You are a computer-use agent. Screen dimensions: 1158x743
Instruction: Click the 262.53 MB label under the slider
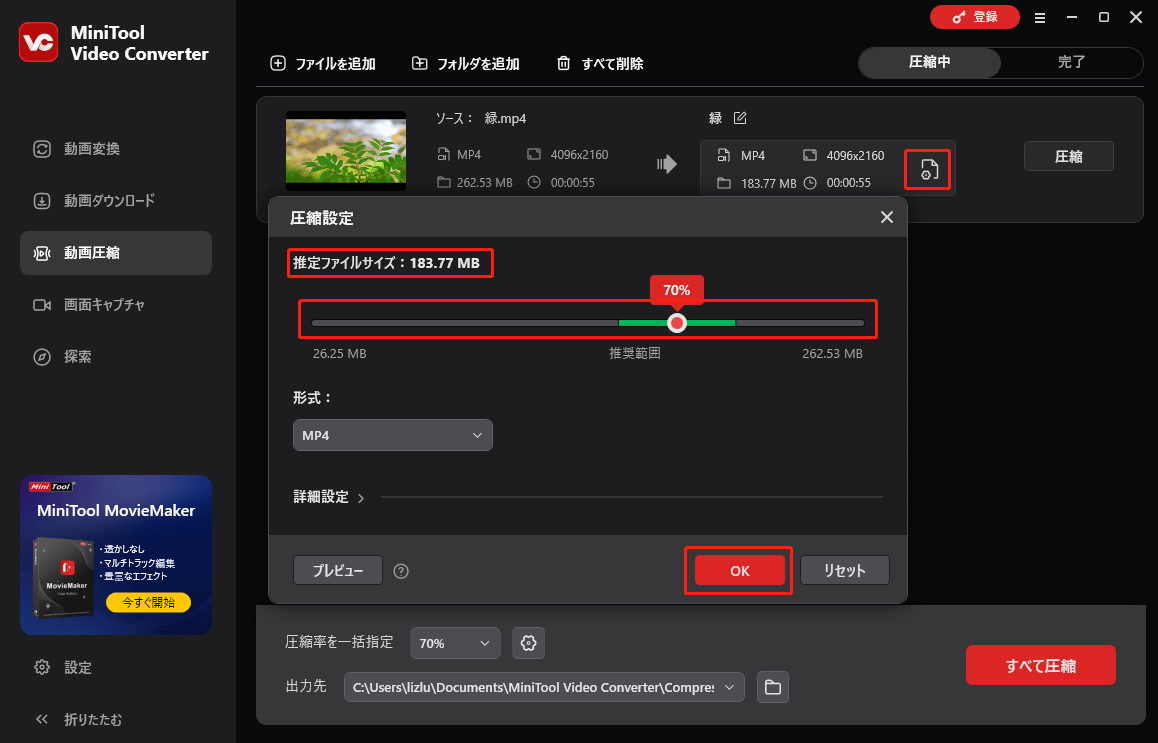tap(832, 354)
